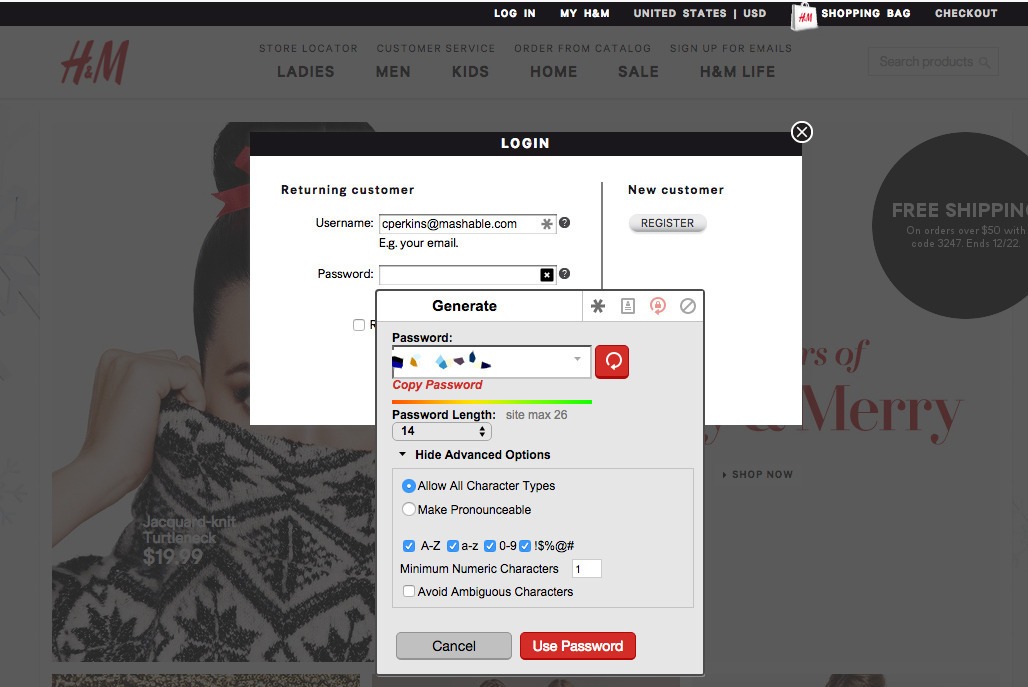
Task: Regenerate password with red refresh button
Action: (x=612, y=362)
